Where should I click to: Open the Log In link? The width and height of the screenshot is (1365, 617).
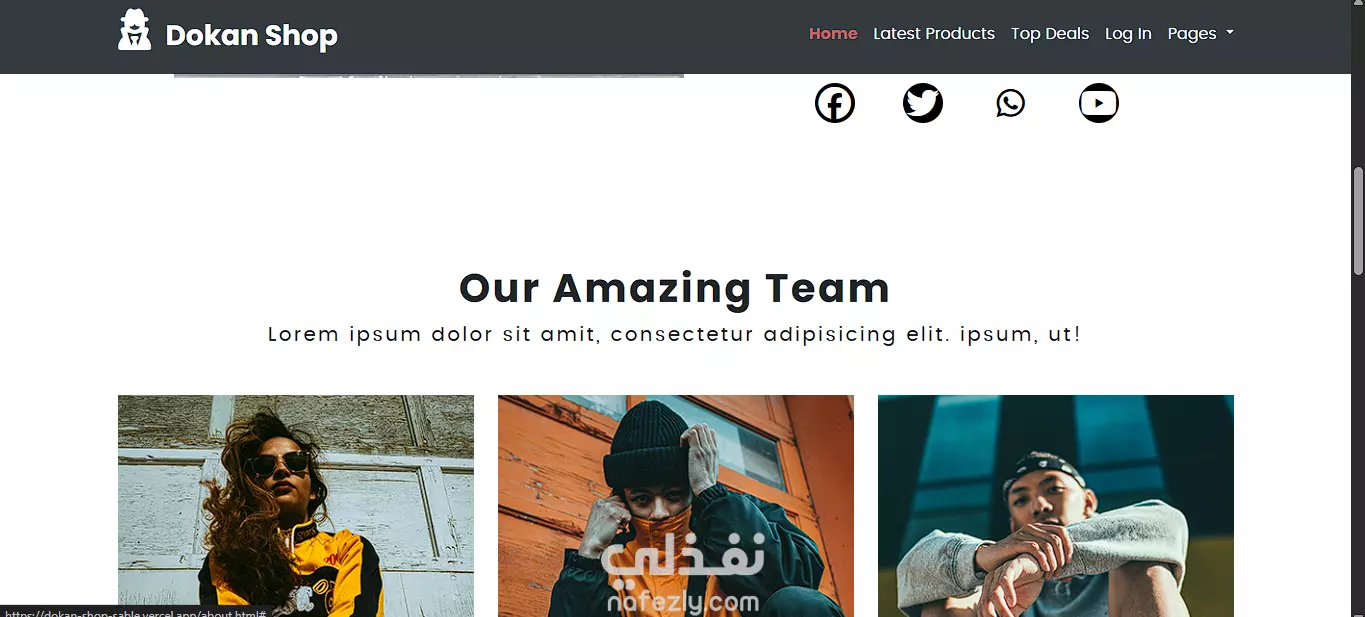point(1128,33)
